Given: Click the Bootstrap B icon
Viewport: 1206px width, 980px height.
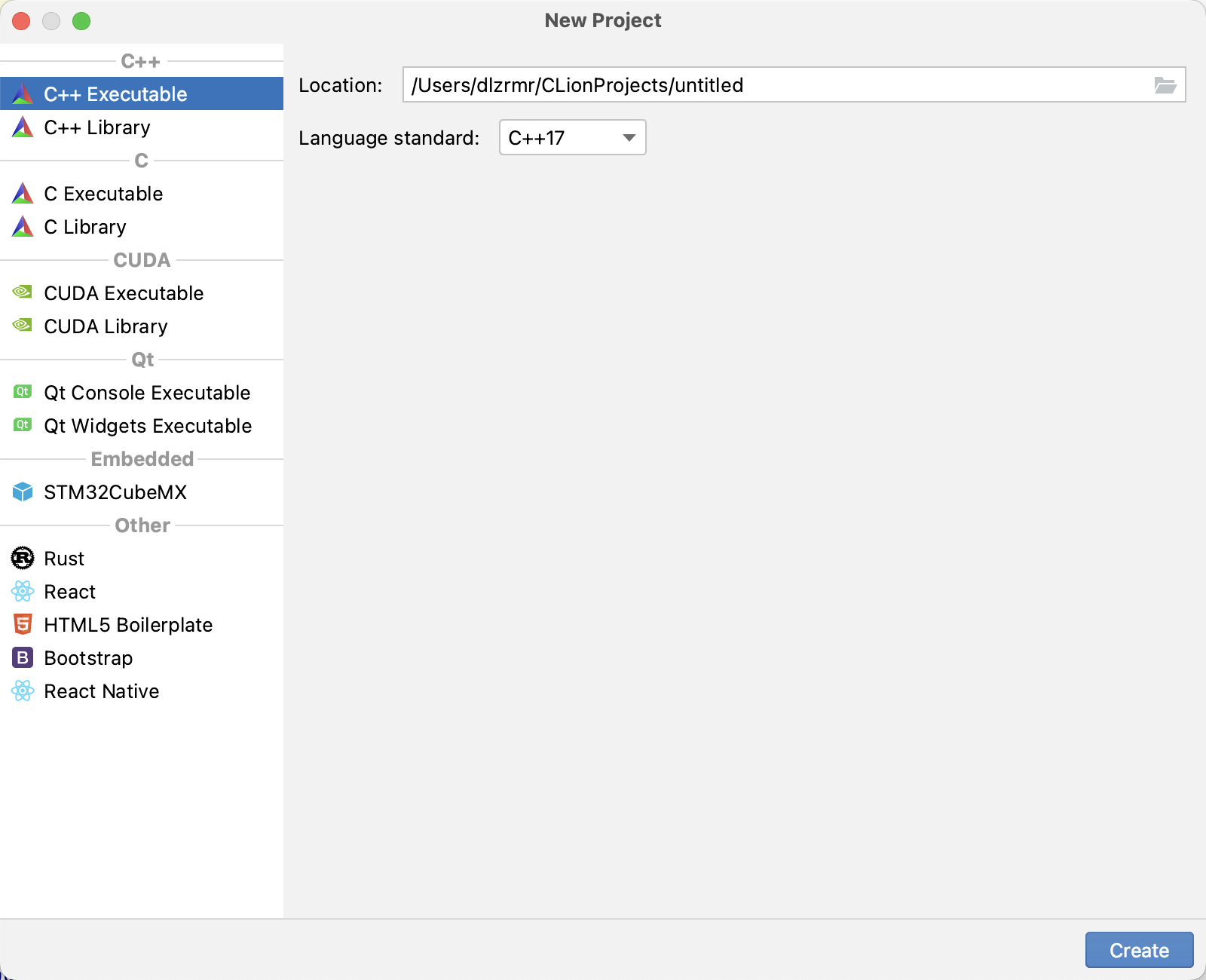Looking at the screenshot, I should 23,658.
